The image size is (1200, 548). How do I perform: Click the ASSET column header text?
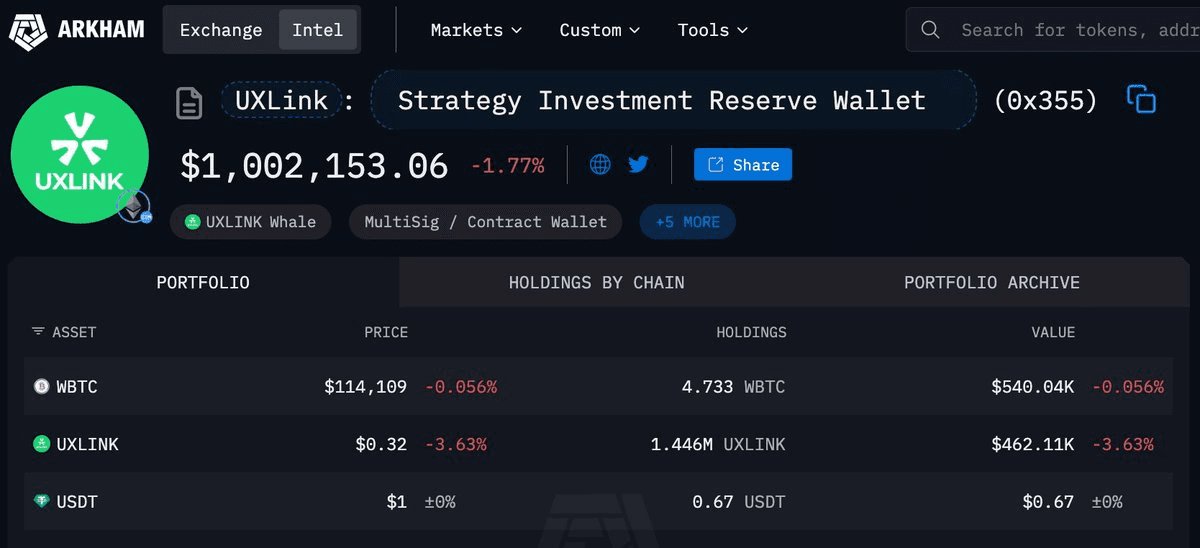[74, 332]
